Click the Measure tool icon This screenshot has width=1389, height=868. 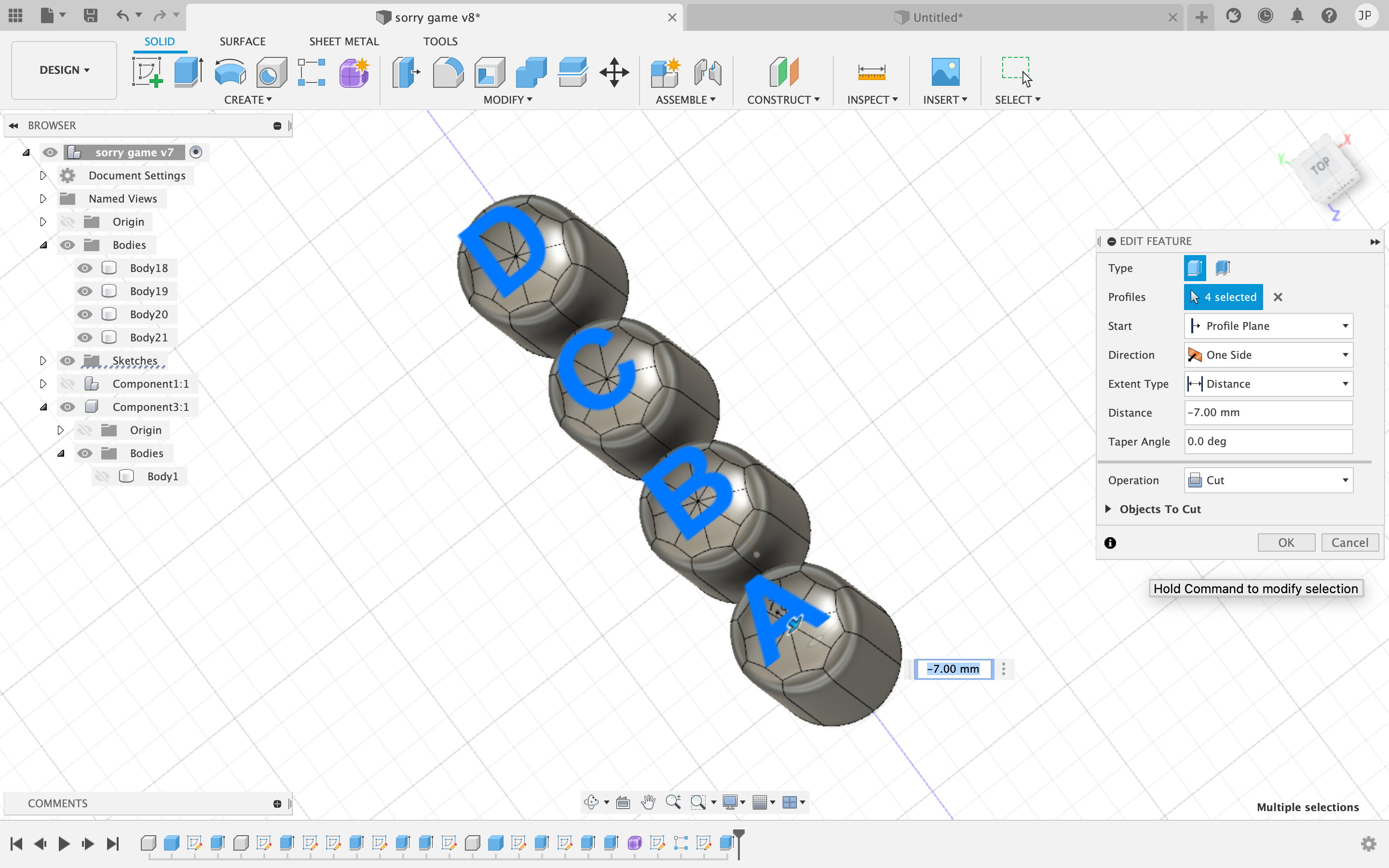872,72
